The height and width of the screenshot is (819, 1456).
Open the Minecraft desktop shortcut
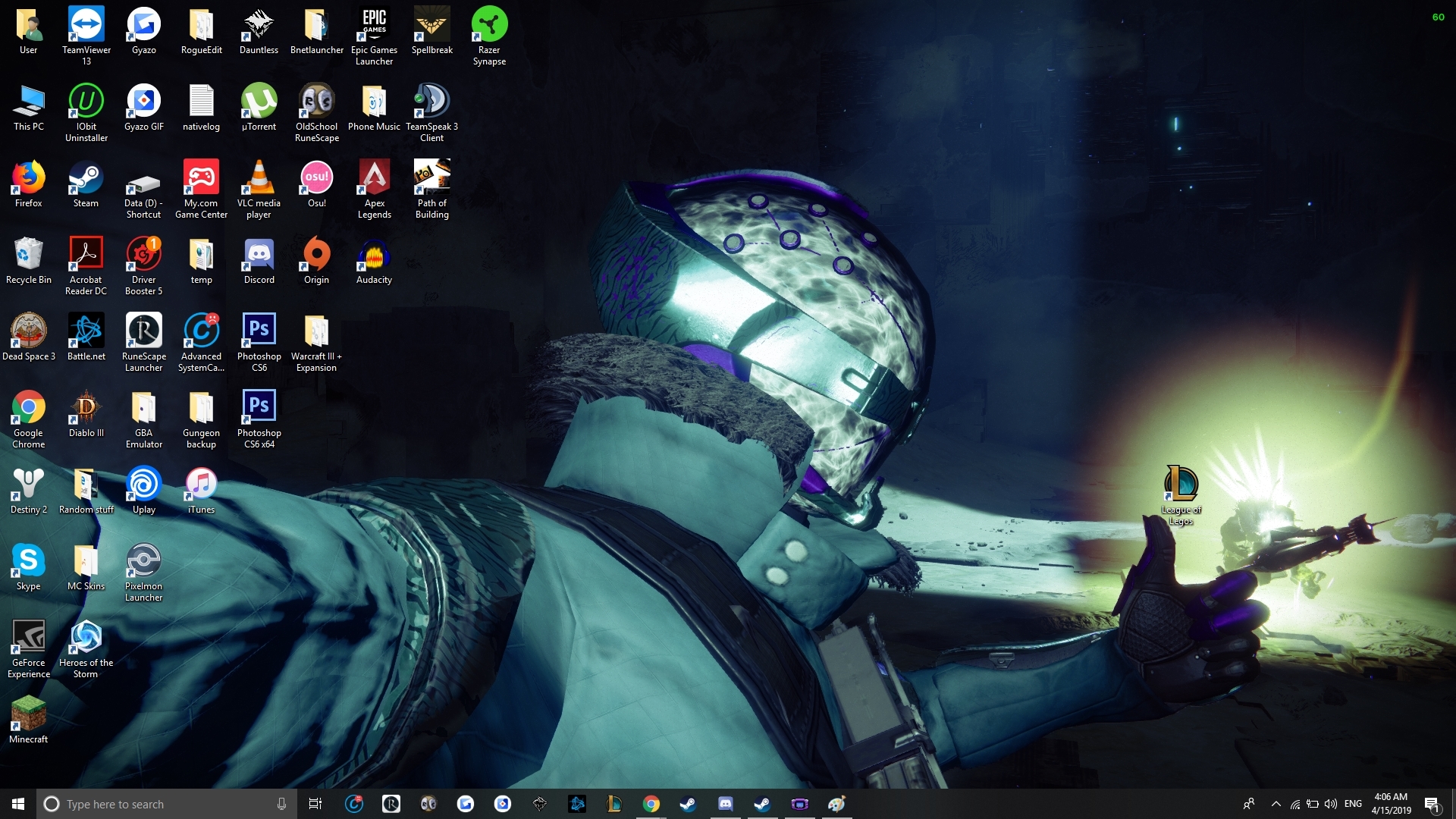pos(28,715)
